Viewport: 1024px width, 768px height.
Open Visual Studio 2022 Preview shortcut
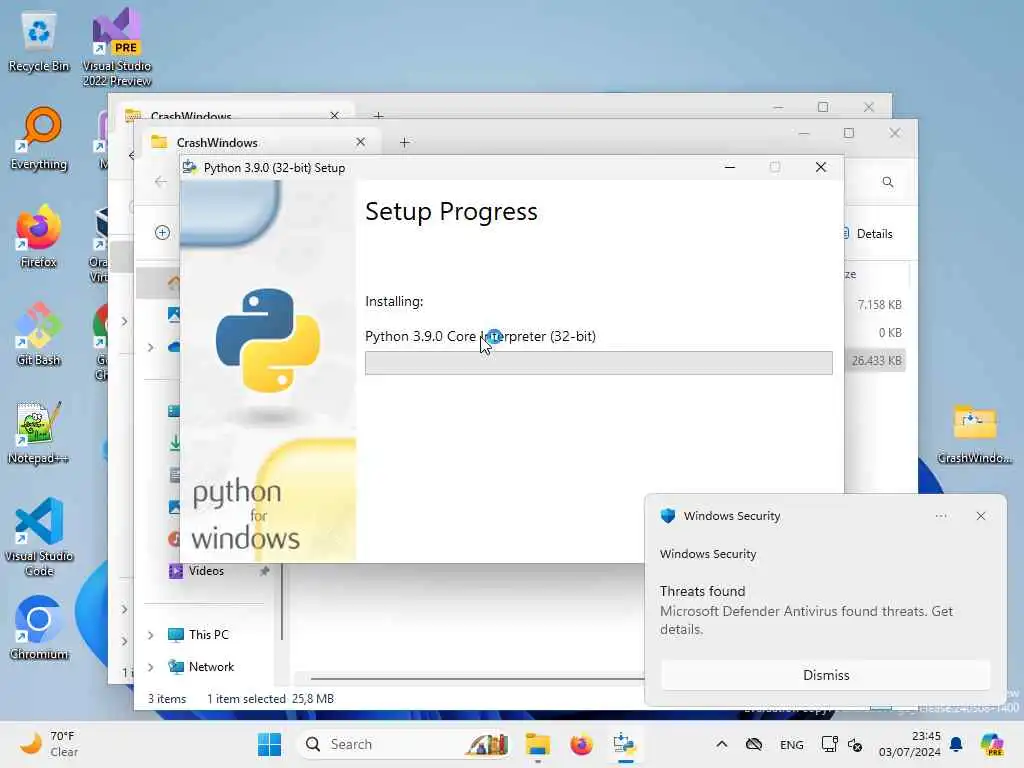click(117, 47)
